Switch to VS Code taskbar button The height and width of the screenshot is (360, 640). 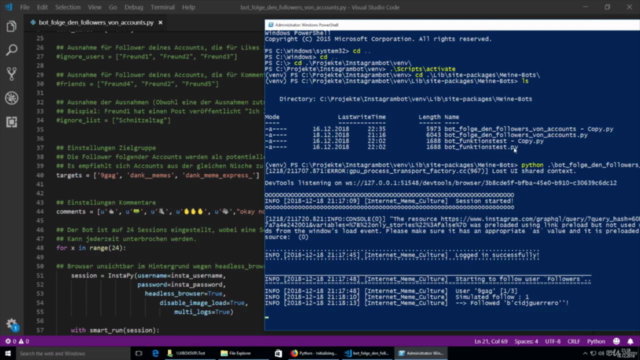[367, 353]
